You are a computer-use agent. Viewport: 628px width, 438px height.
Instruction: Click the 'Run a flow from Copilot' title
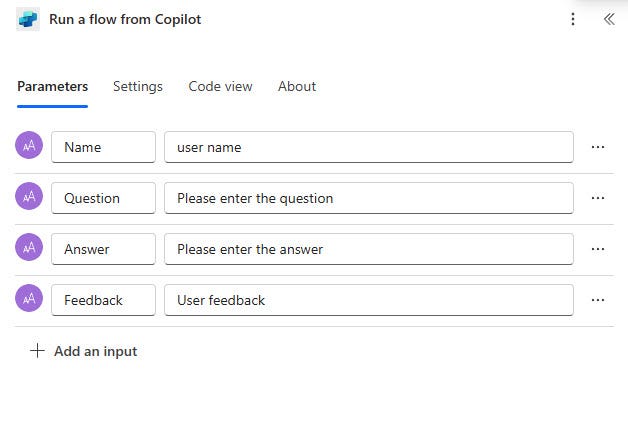point(125,19)
